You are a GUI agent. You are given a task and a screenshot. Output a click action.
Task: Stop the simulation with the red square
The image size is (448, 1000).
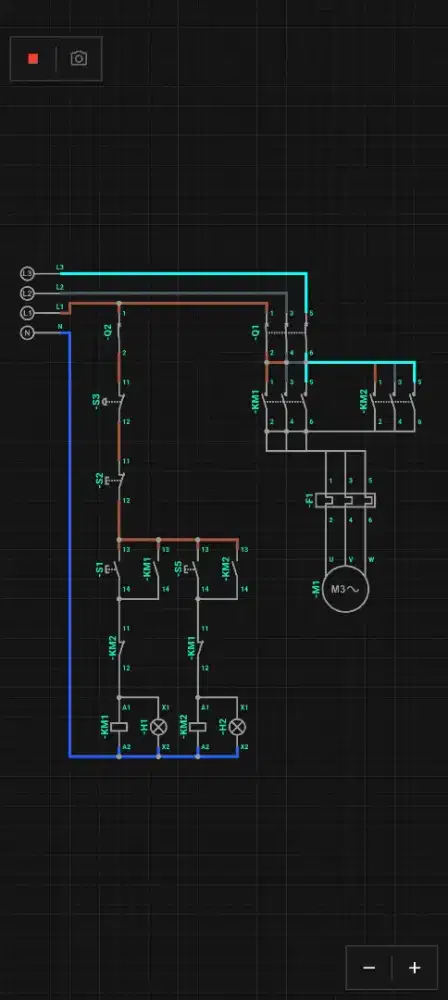[33, 59]
